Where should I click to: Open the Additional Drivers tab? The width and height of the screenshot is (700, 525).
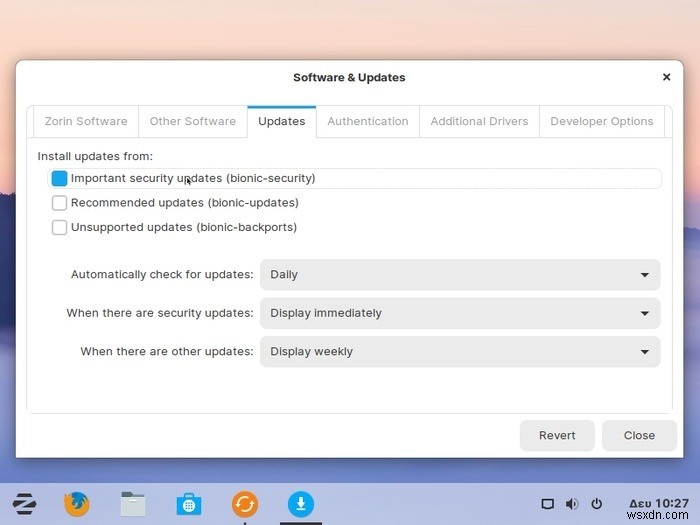(x=479, y=121)
